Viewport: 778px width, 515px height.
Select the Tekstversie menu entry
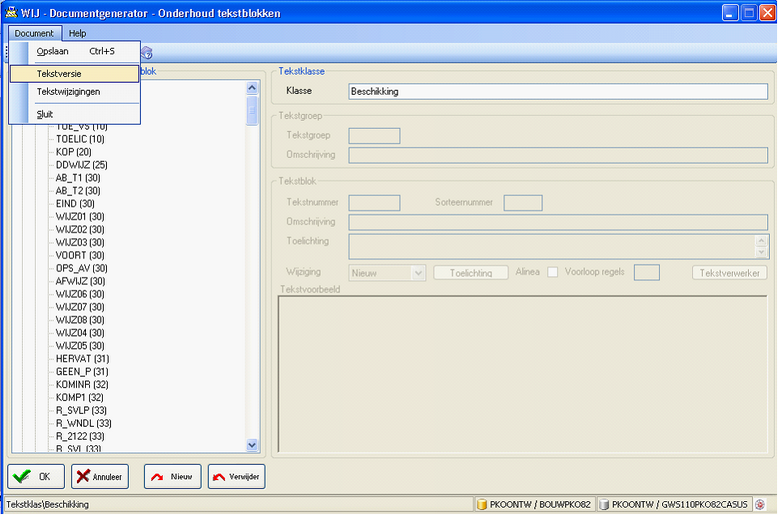(74, 73)
